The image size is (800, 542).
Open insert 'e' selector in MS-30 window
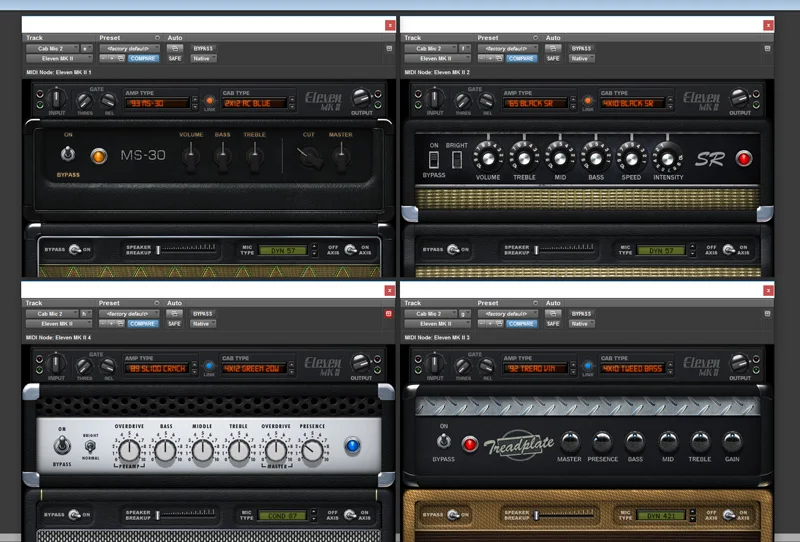[x=86, y=48]
